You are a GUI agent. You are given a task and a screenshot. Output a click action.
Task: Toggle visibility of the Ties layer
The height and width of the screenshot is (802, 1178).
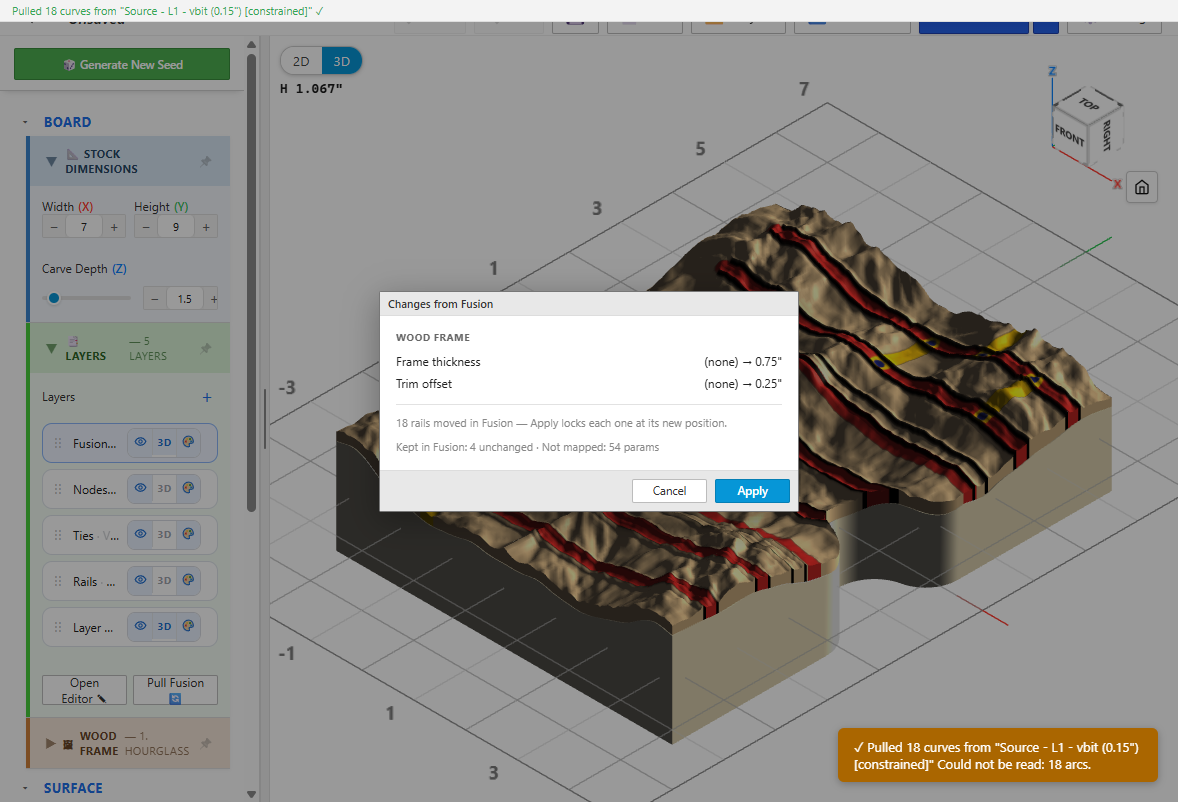tap(140, 534)
